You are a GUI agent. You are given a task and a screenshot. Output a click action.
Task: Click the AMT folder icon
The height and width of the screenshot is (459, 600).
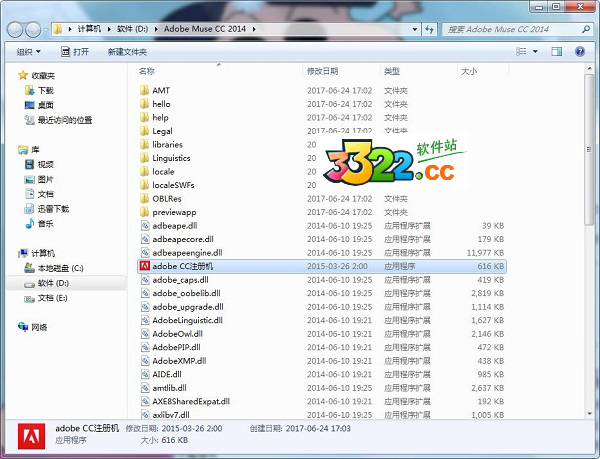[x=144, y=90]
